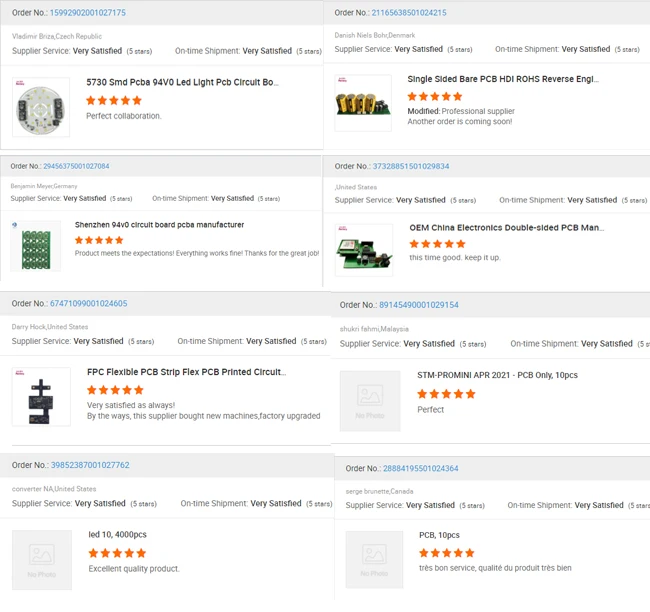
Task: Open order number 67471099001024605 link
Action: click(89, 303)
